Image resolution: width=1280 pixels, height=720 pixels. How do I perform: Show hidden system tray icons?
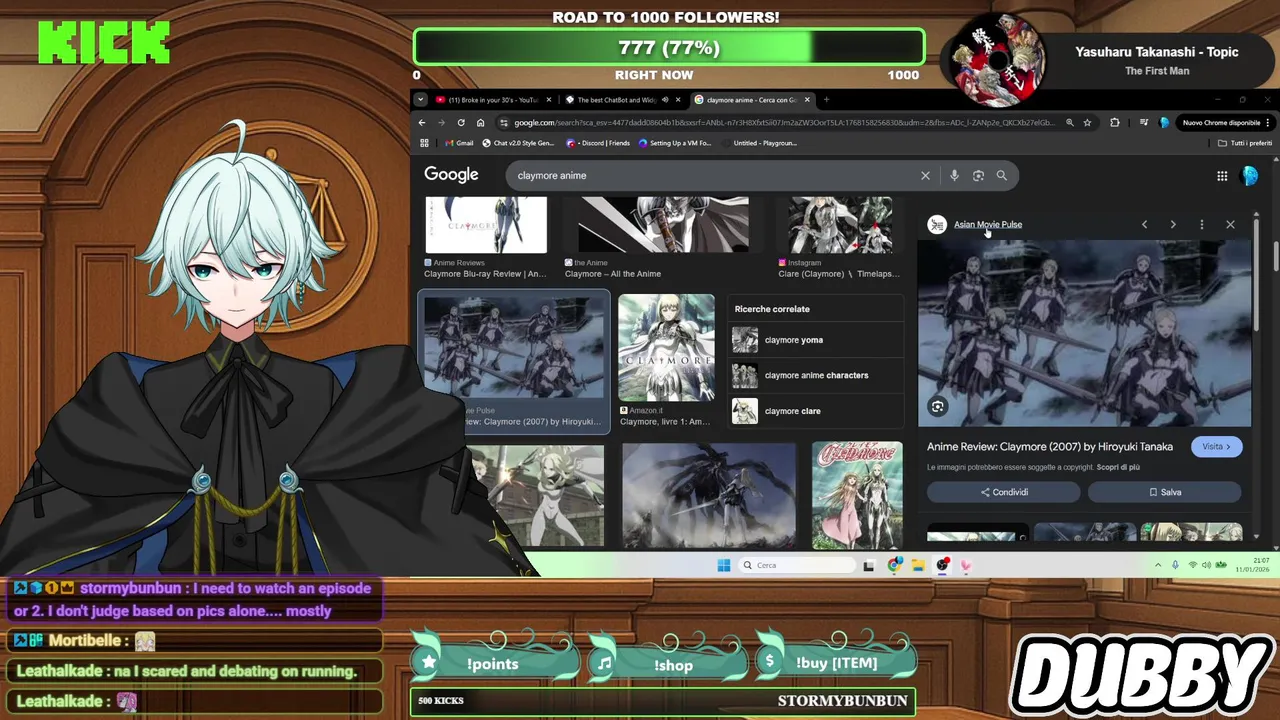click(1158, 565)
